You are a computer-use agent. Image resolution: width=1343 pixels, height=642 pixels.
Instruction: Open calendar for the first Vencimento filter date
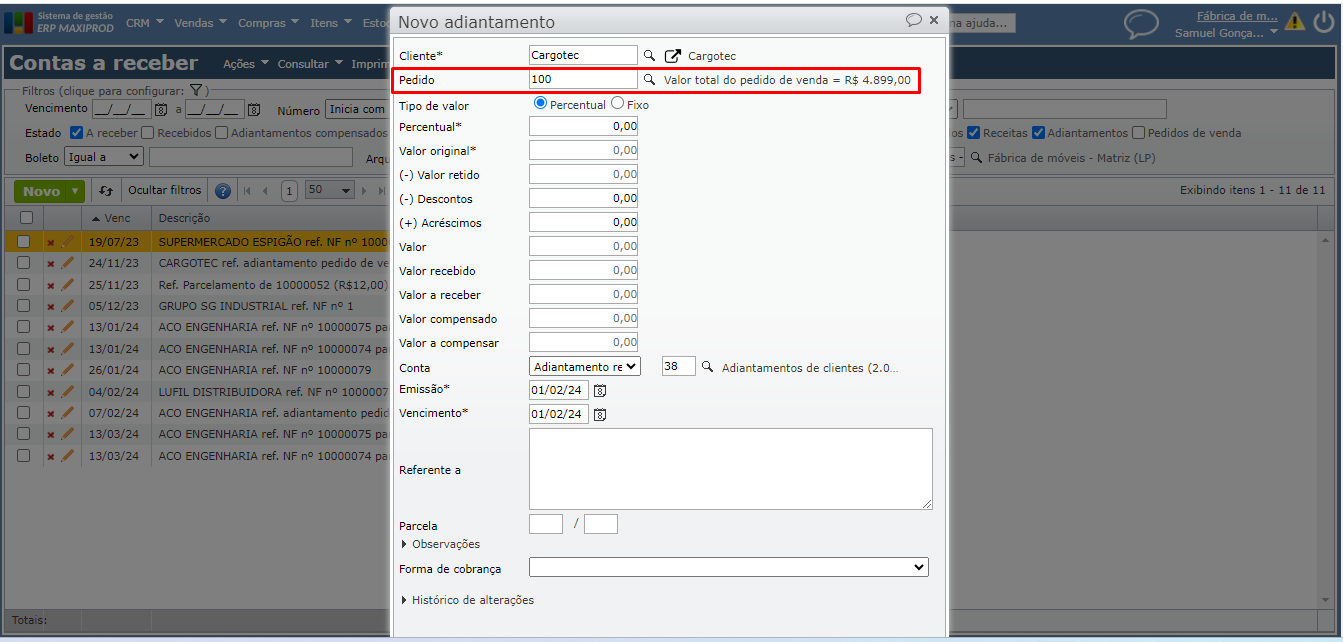(160, 110)
